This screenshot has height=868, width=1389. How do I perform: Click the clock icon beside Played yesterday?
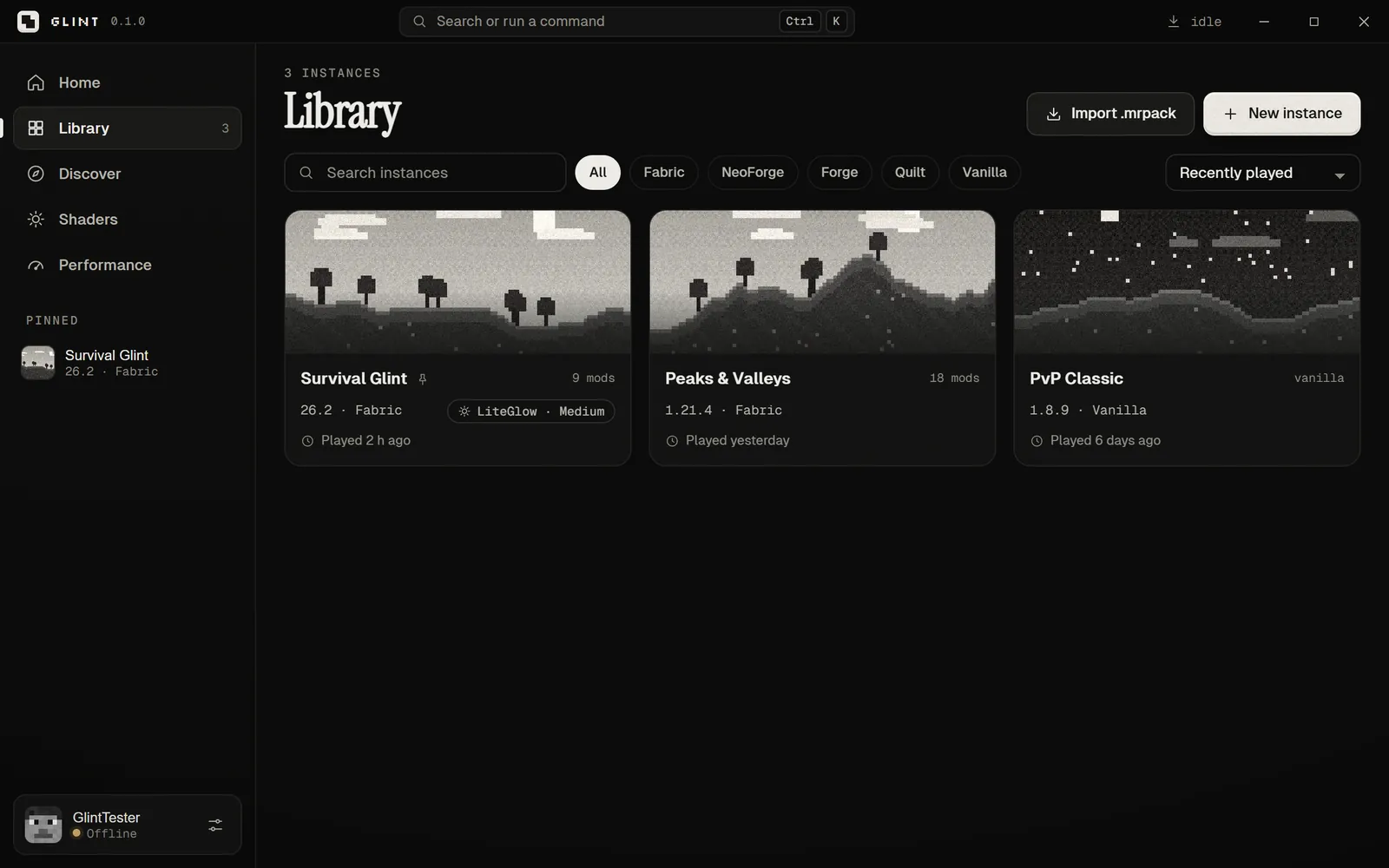tap(672, 441)
